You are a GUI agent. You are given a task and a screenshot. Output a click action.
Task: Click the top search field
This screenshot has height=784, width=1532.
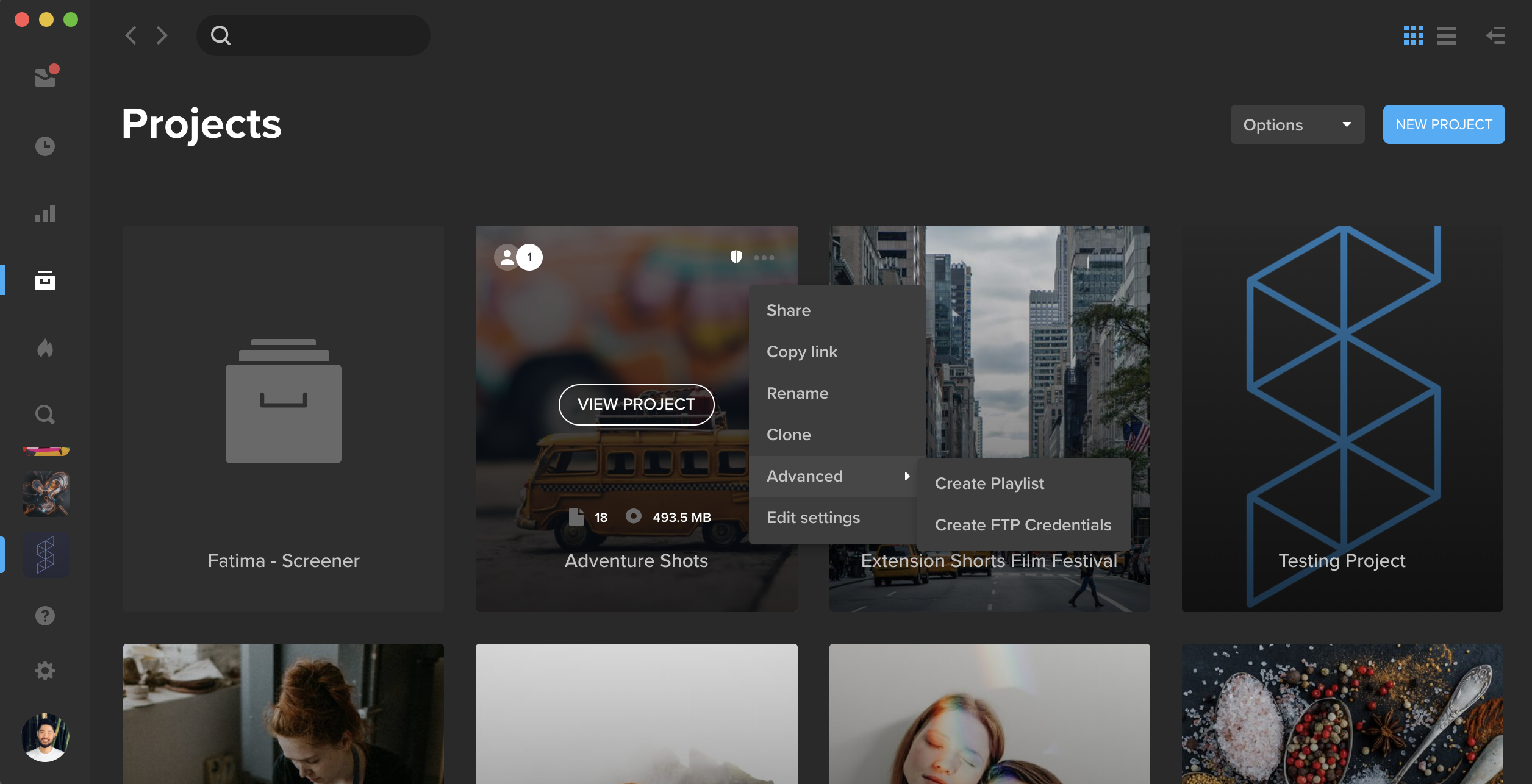click(x=313, y=35)
